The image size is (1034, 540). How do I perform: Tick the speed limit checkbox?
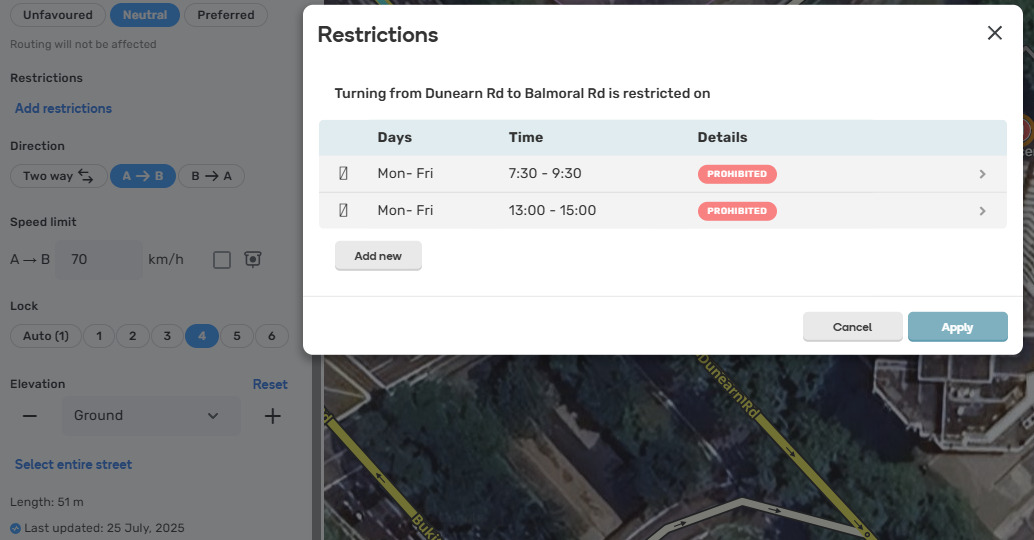pyautogui.click(x=222, y=260)
